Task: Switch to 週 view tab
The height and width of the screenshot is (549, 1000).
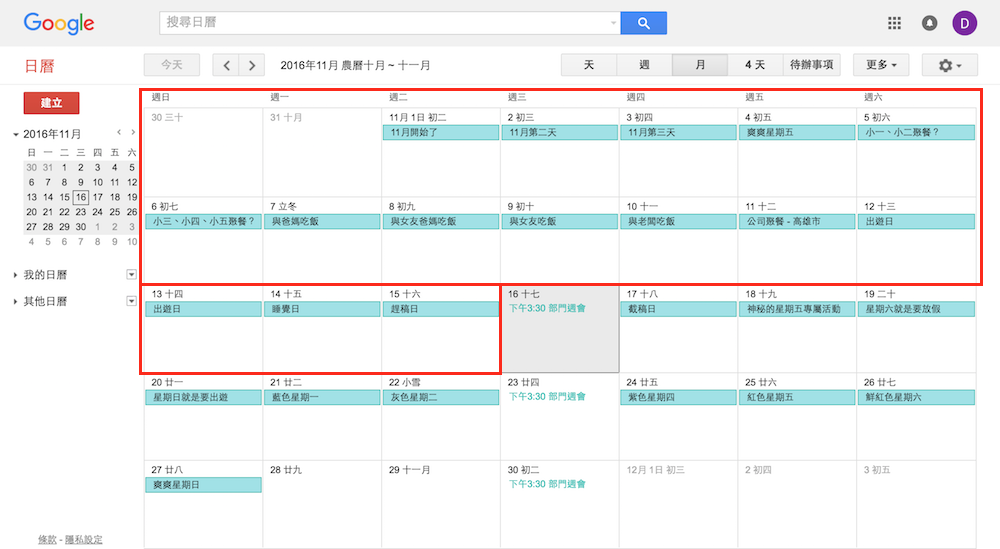Action: [644, 65]
